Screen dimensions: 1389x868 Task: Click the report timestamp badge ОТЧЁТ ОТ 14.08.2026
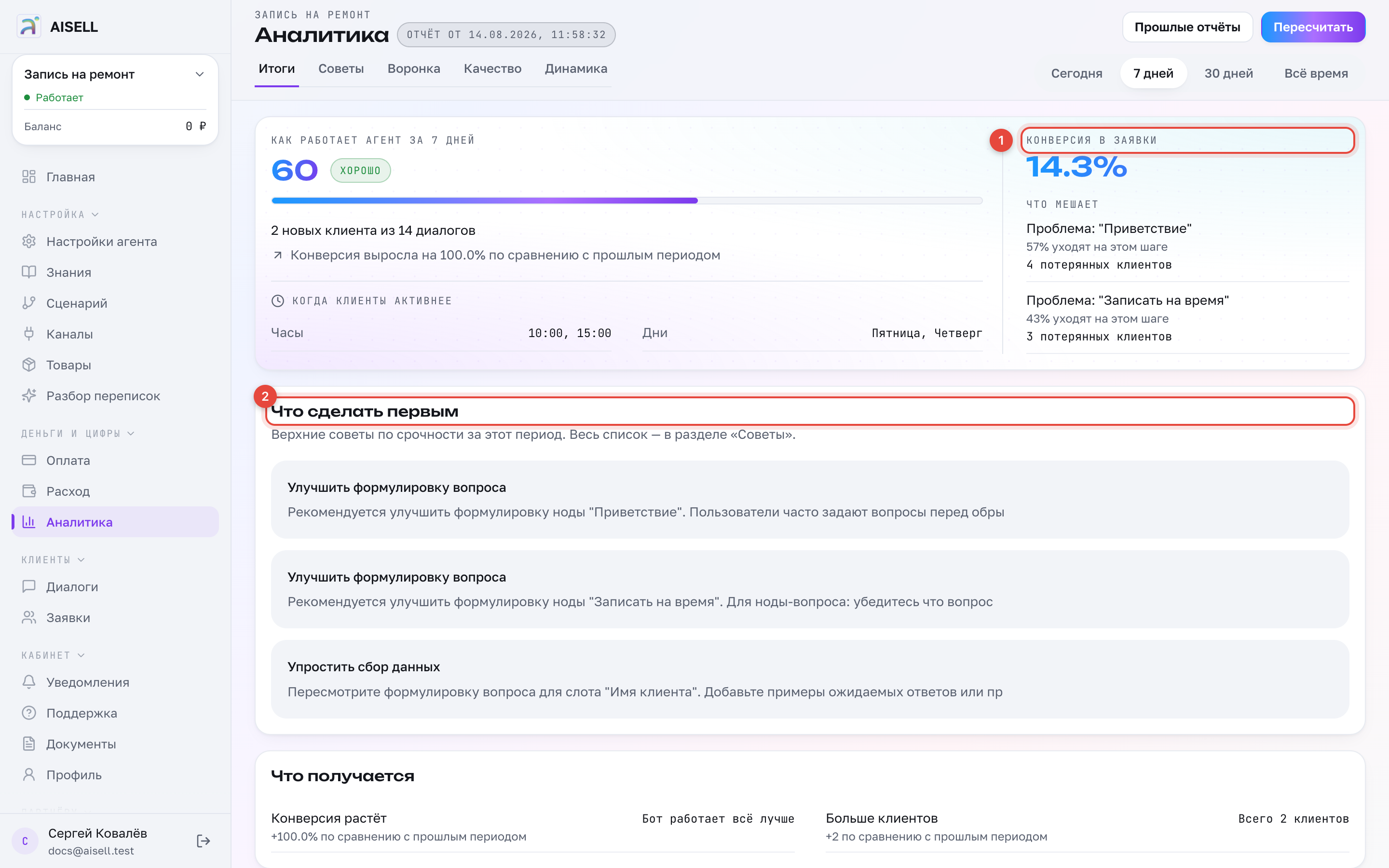tap(505, 35)
